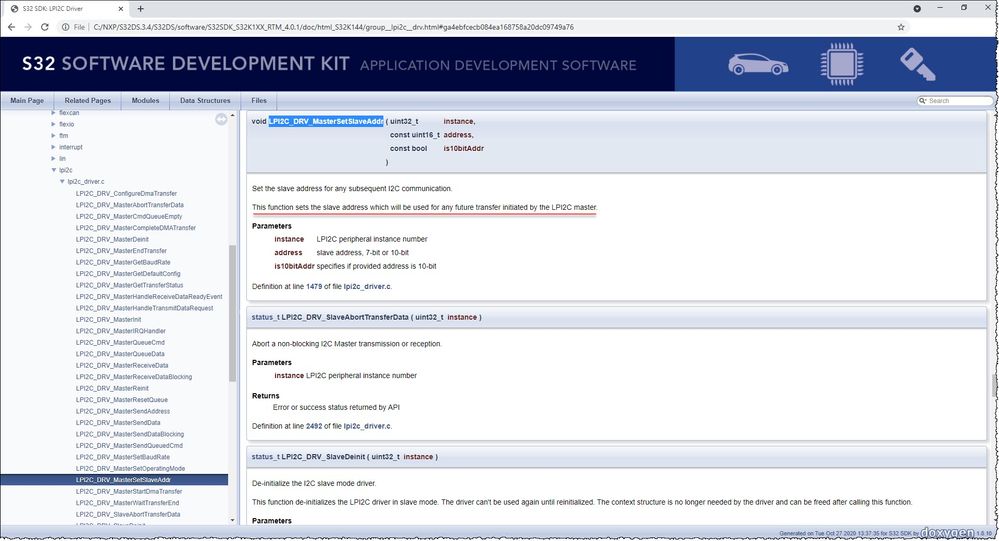Open line 2492 definition link
This screenshot has width=999, height=541.
[x=314, y=426]
